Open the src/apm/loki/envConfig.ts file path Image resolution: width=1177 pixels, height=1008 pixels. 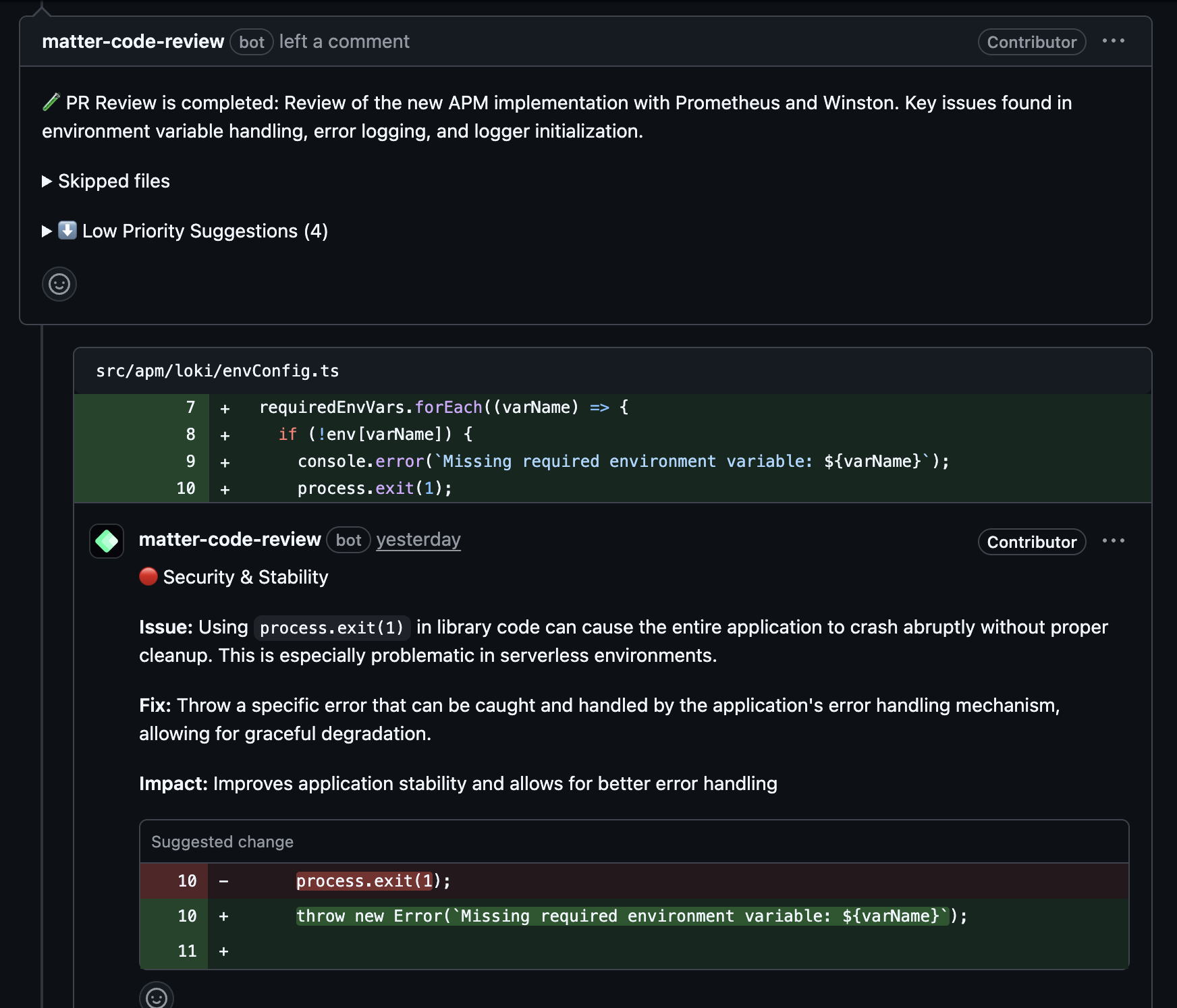(217, 371)
